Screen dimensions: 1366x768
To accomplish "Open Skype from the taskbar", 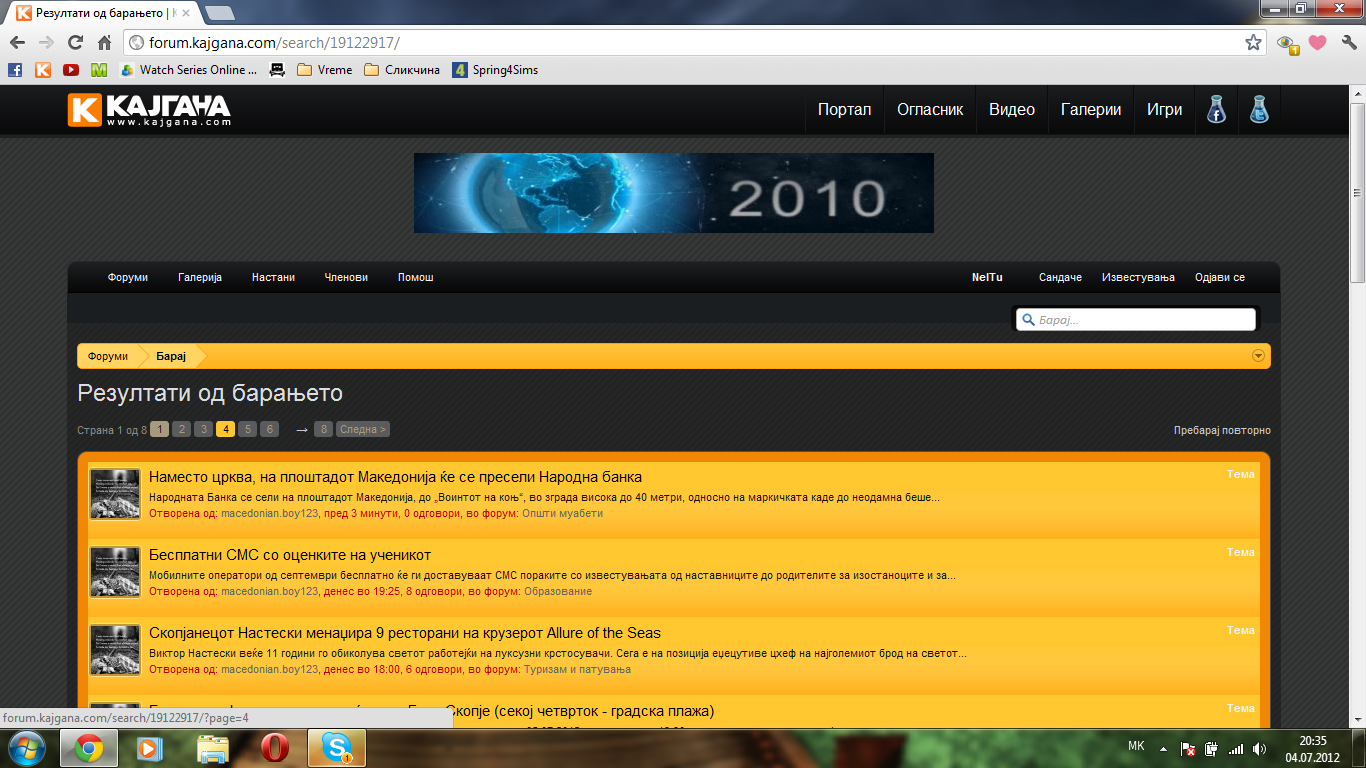I will click(x=337, y=748).
